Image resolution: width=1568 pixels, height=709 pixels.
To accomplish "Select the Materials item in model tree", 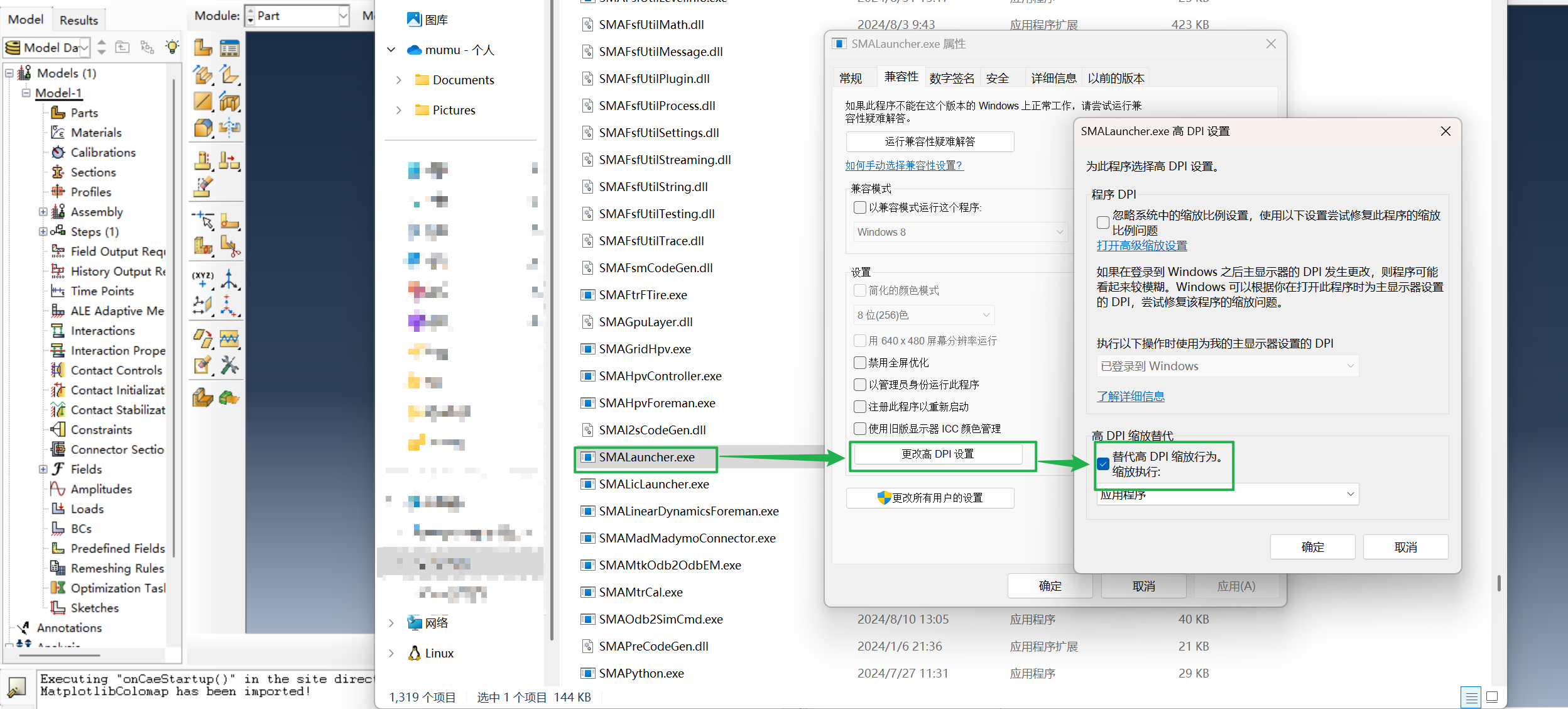I will click(x=96, y=133).
